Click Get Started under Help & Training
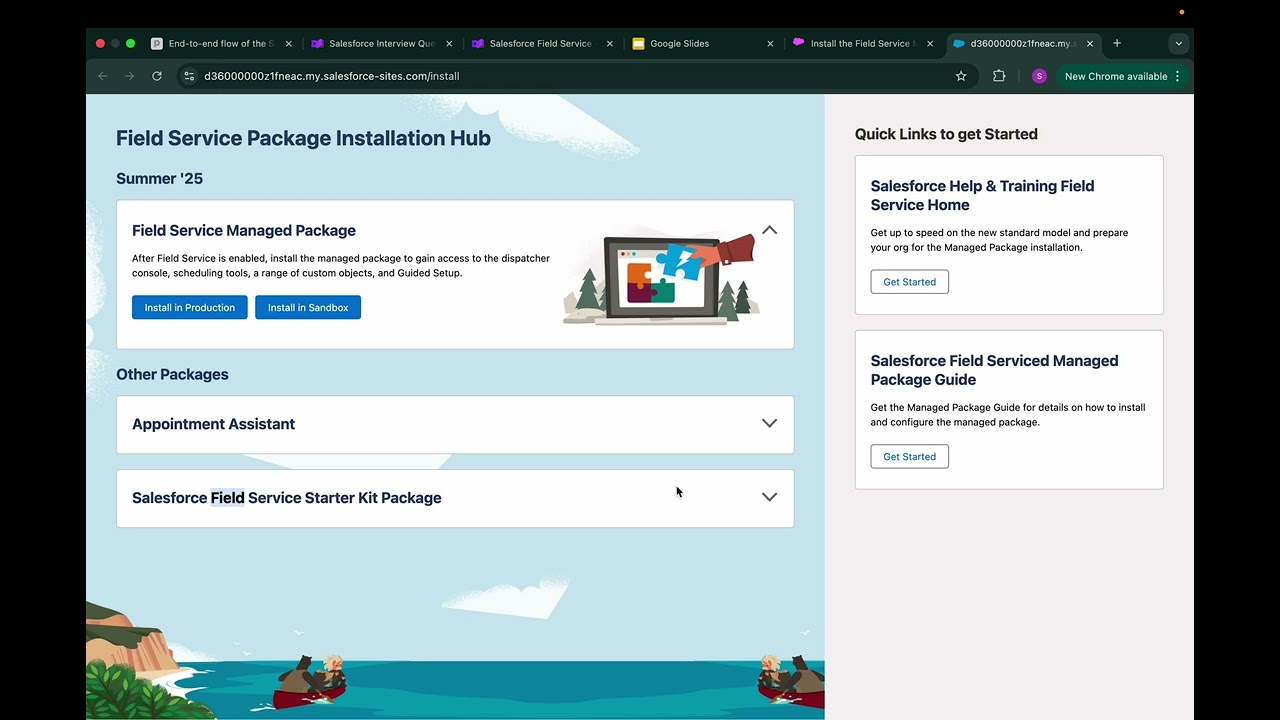The image size is (1280, 720). [x=909, y=282]
